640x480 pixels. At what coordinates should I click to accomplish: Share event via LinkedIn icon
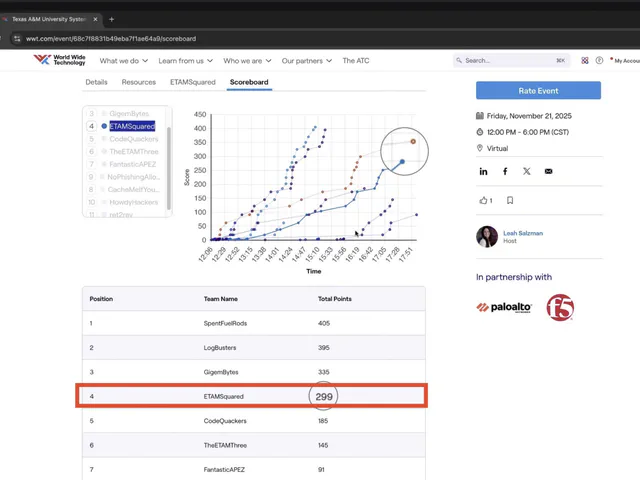click(x=483, y=171)
